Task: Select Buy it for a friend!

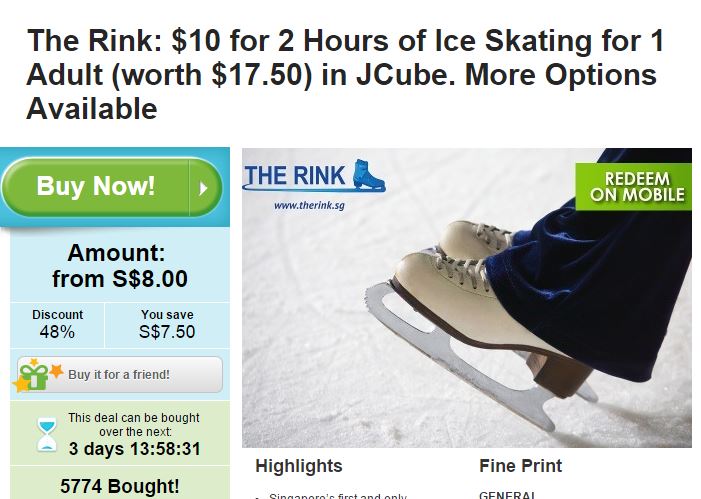Action: pos(120,375)
